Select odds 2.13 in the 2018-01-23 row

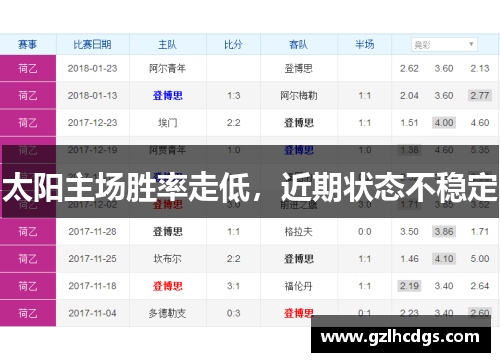[x=480, y=68]
